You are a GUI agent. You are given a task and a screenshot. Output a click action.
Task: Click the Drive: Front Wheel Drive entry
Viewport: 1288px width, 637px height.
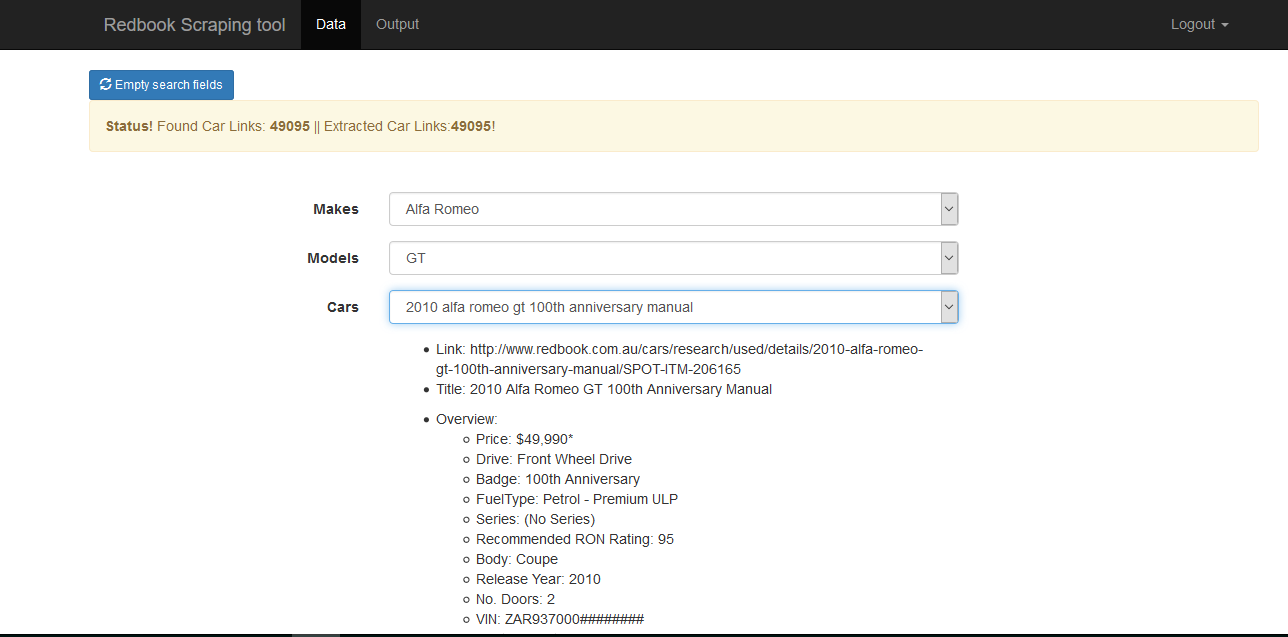[554, 459]
